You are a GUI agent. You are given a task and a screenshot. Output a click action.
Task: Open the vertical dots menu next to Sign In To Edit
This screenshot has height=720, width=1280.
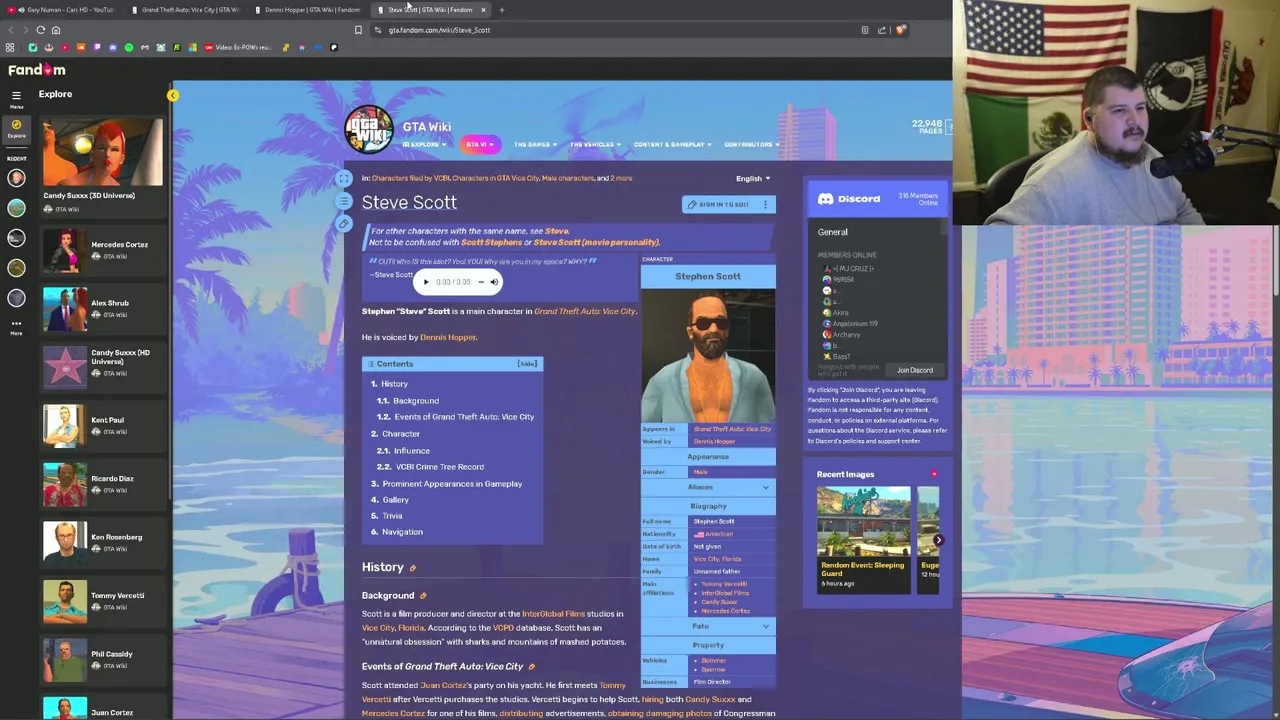coord(765,204)
